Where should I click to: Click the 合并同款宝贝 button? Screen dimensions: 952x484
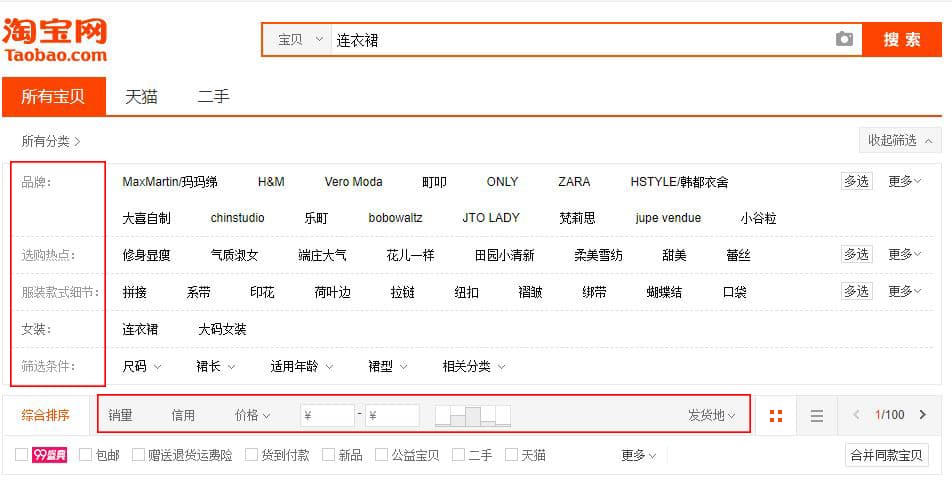887,455
